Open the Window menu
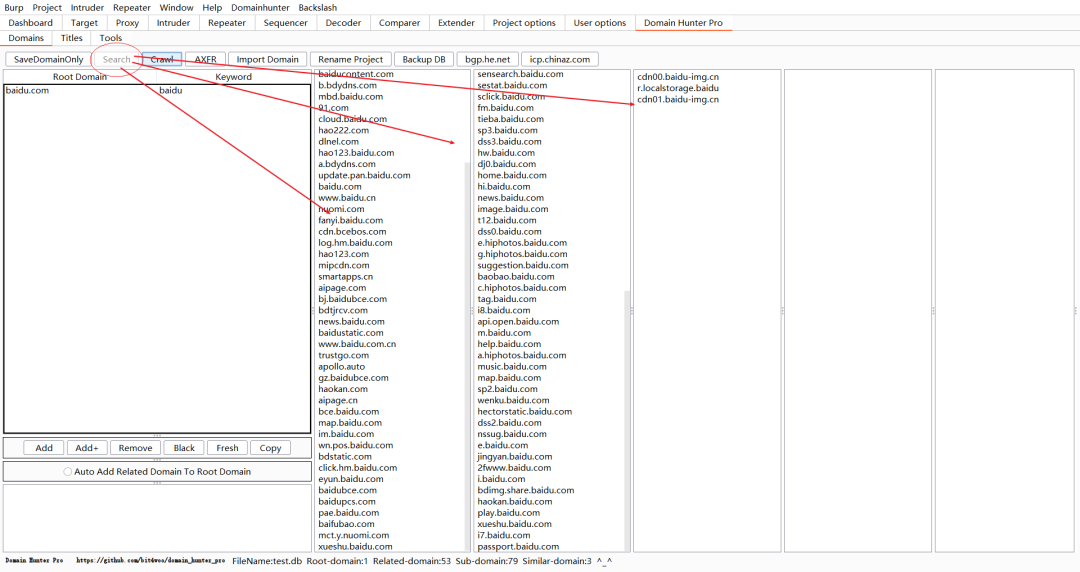The width and height of the screenshot is (1080, 572). (176, 8)
